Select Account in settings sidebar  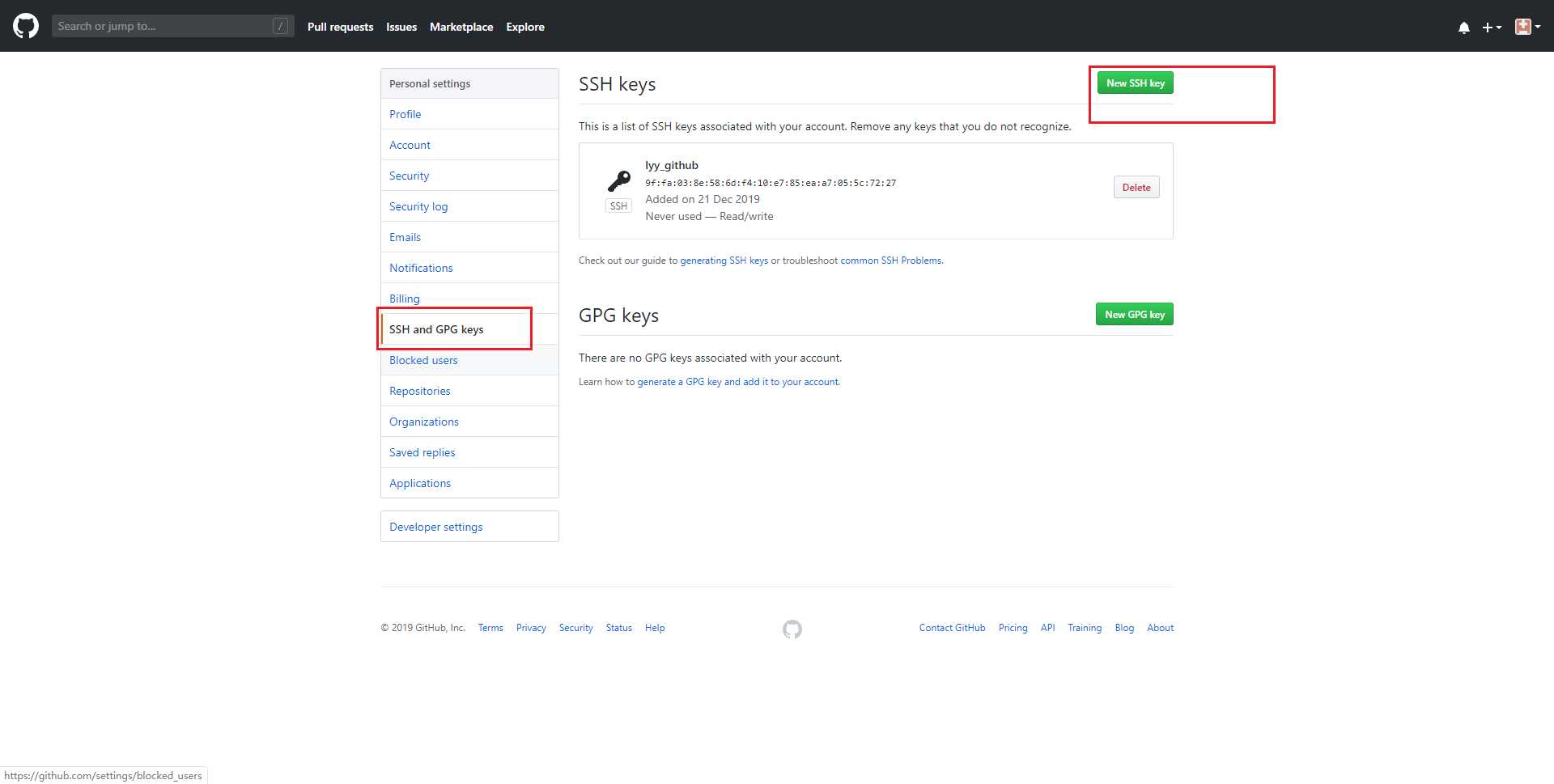tap(469, 145)
